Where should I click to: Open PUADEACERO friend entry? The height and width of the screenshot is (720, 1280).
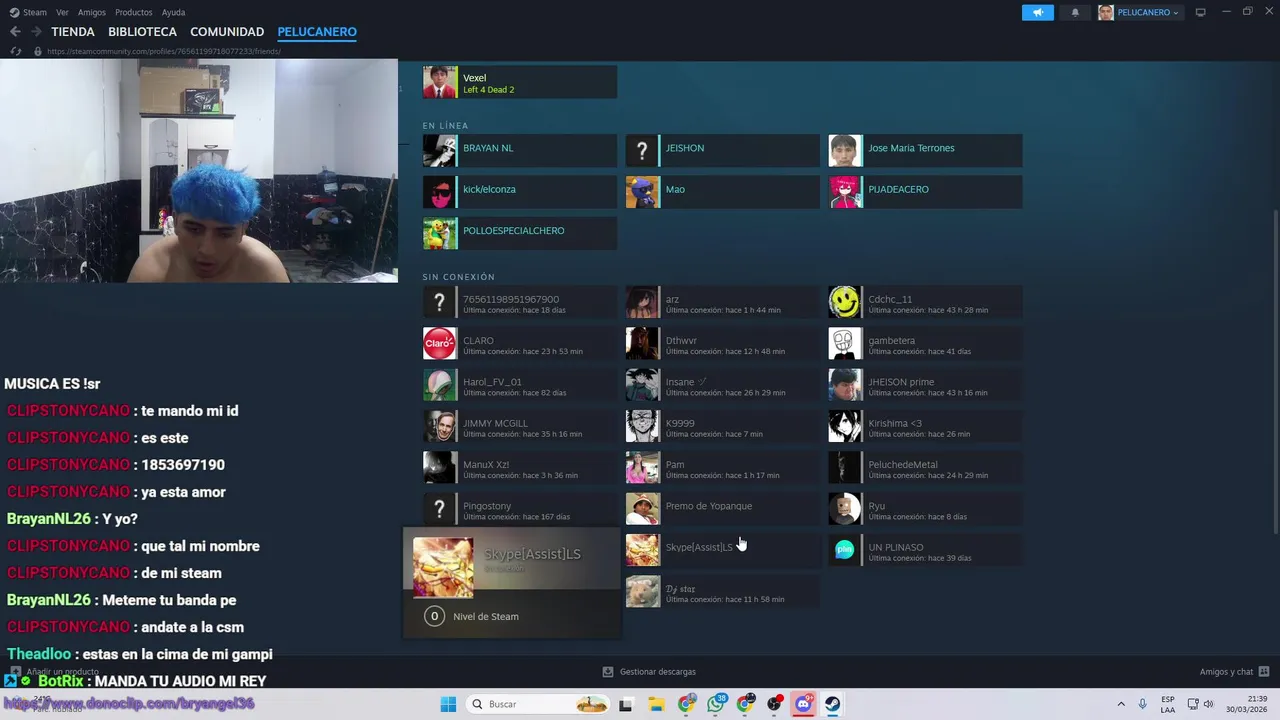925,192
